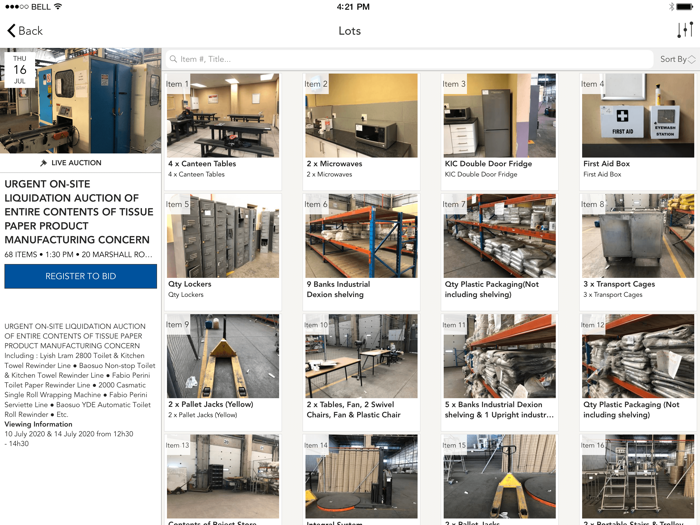Focus the Item #, Title search field
The height and width of the screenshot is (525, 700).
tap(409, 59)
